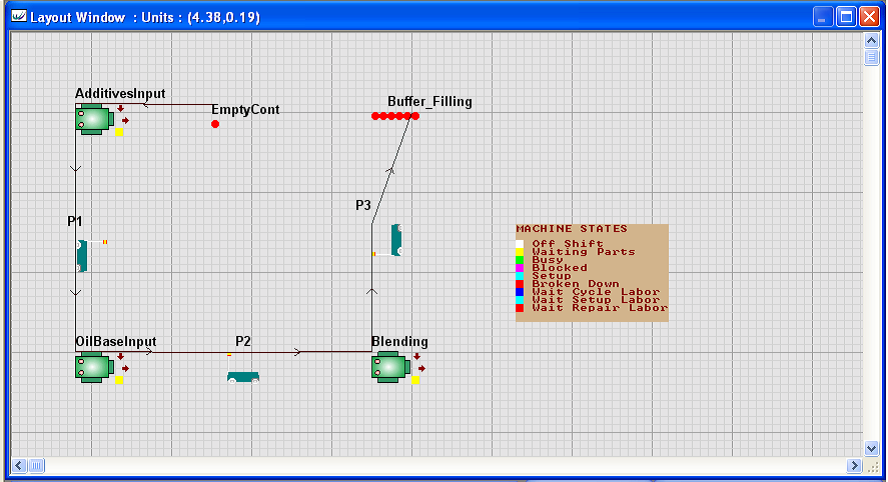Maximize the Layout Window
The width and height of the screenshot is (888, 482).
(846, 17)
